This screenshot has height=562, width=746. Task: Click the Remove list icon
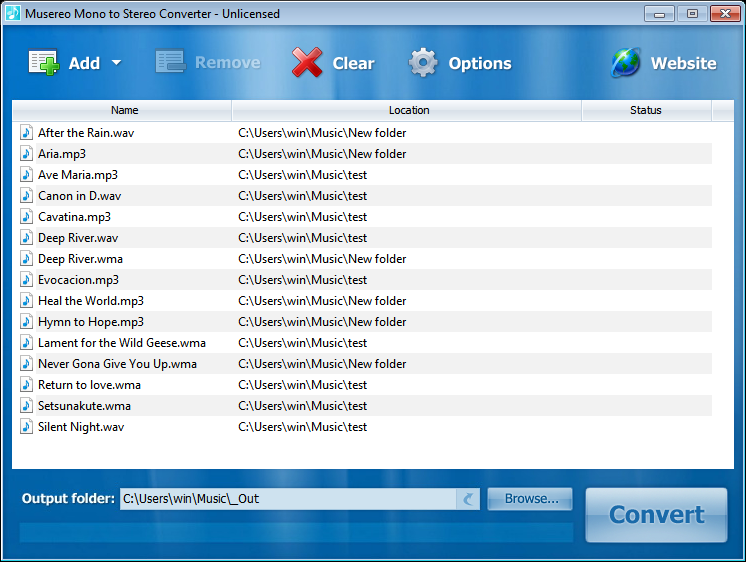click(170, 63)
